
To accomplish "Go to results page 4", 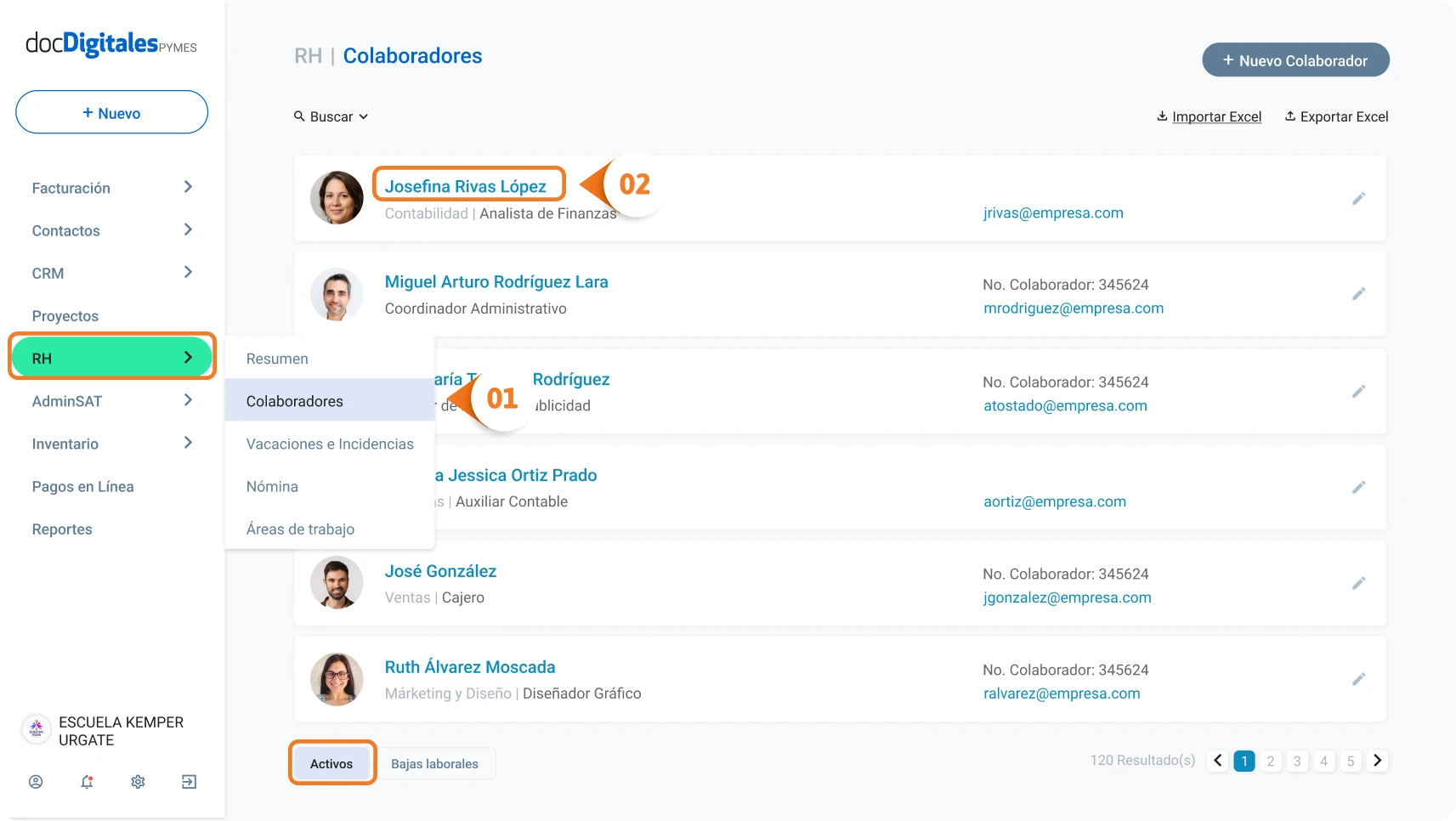I will coord(1323,761).
